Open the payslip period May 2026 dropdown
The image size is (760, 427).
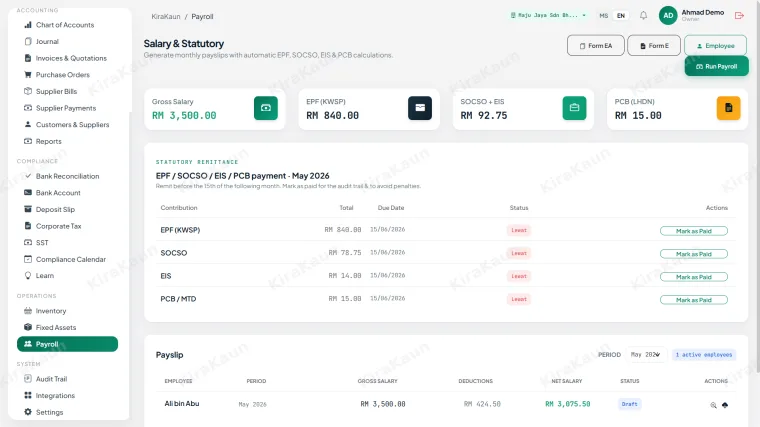(646, 355)
